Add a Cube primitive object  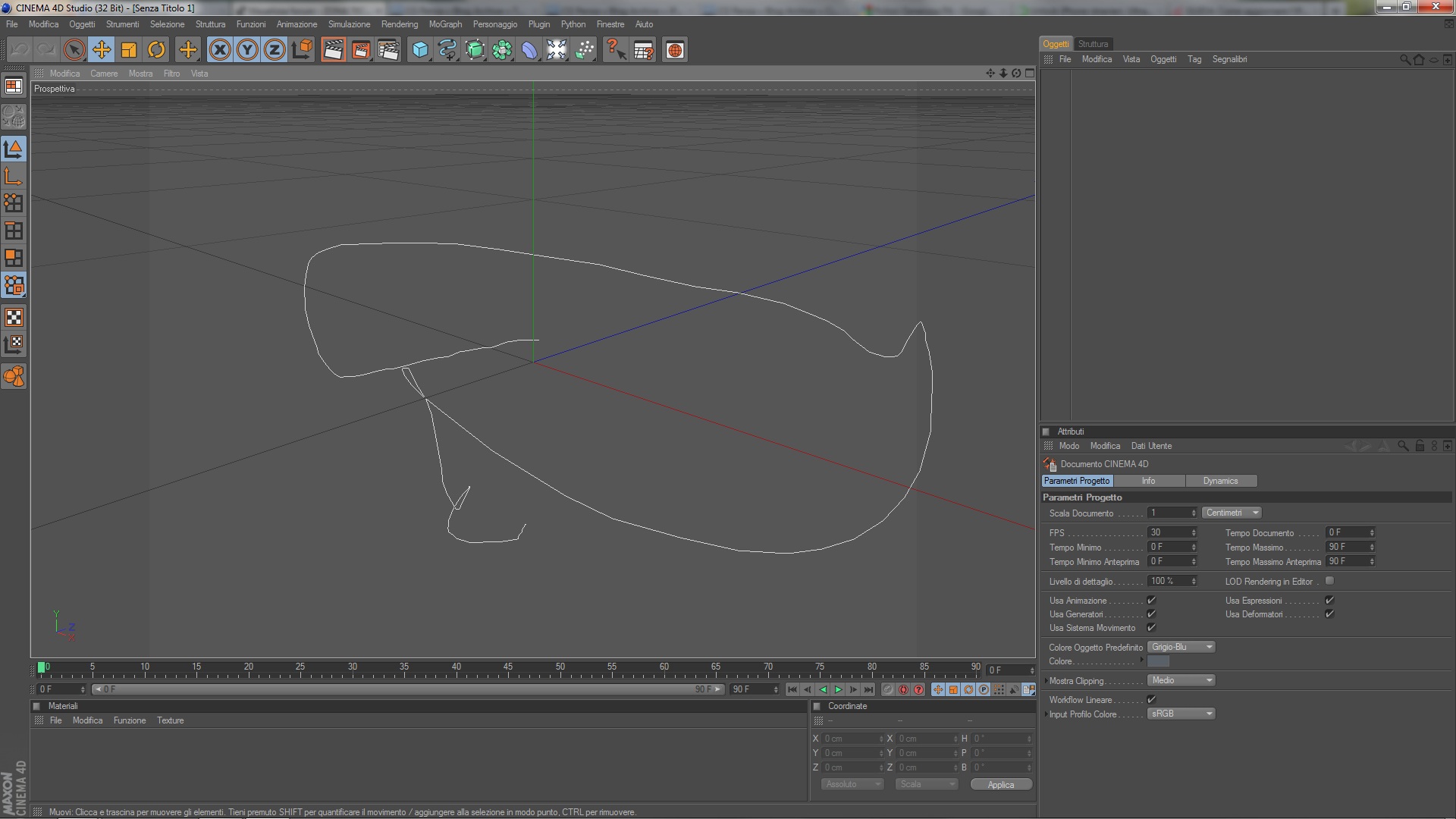[x=419, y=50]
